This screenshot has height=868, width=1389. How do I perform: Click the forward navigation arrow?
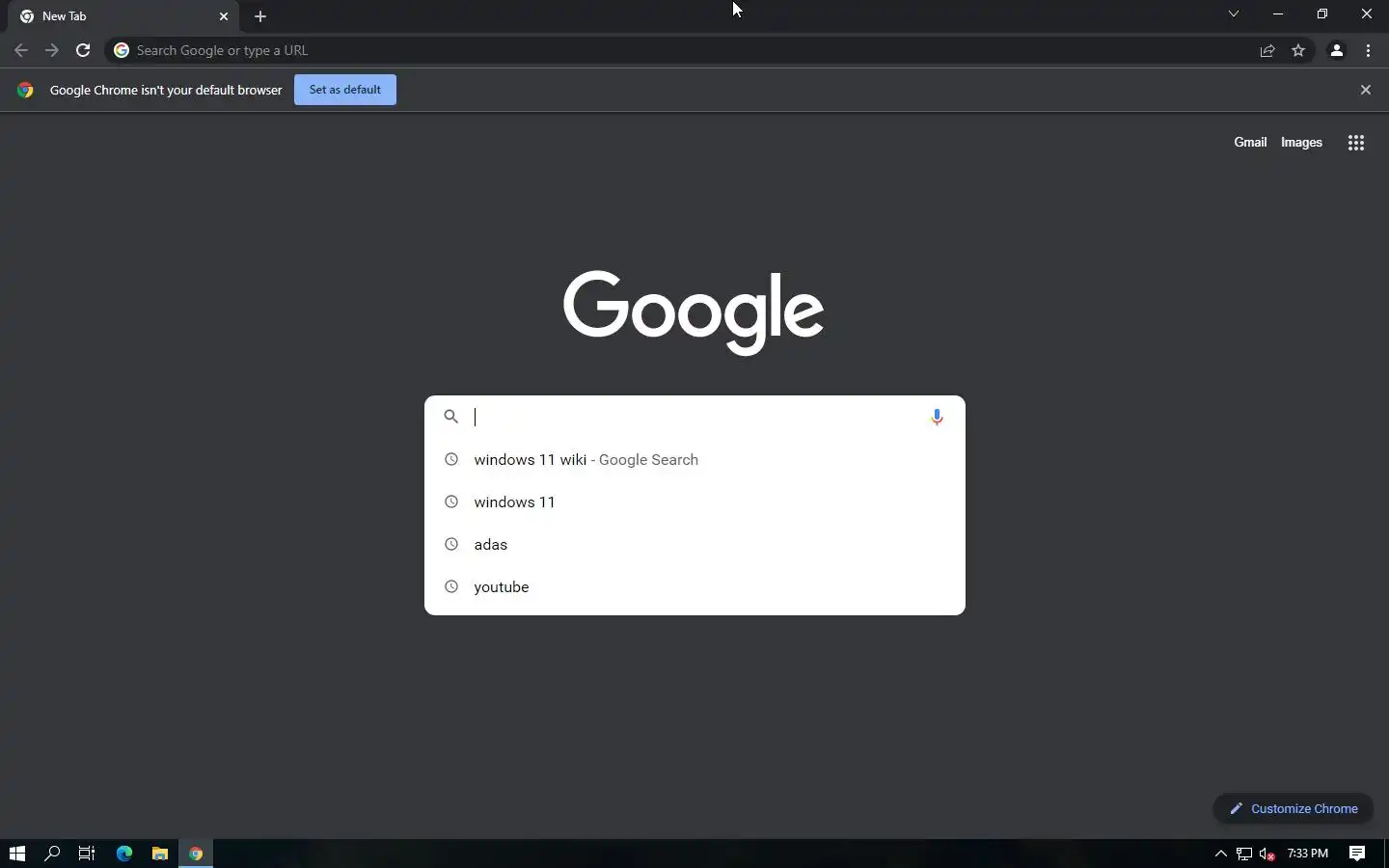click(x=52, y=50)
